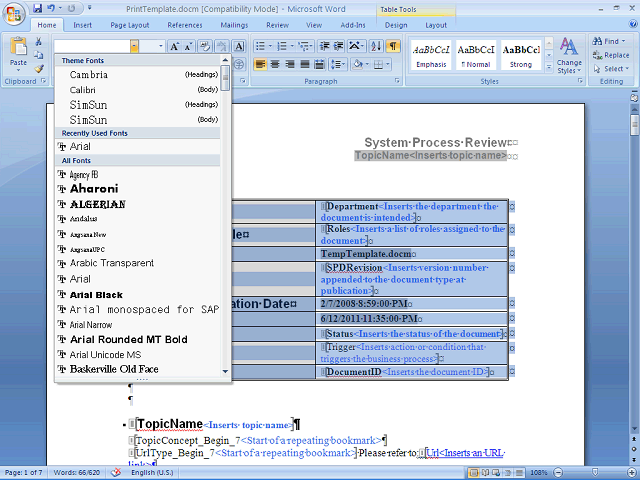The height and width of the screenshot is (480, 640).
Task: Click Find in the Editing group
Action: 609,41
